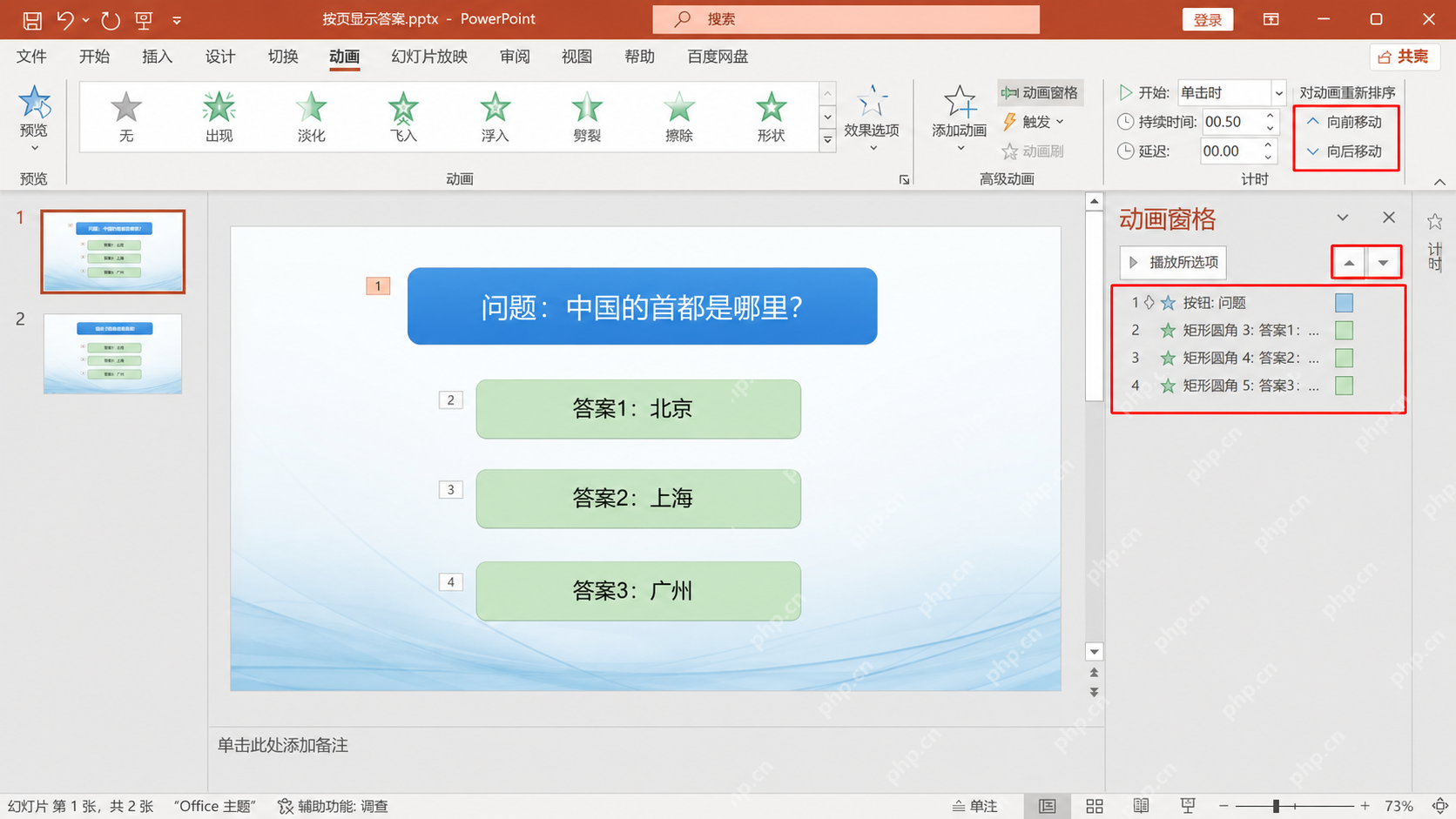Switch to the 幻灯片放映 tab
The image size is (1456, 819).
pyautogui.click(x=429, y=57)
